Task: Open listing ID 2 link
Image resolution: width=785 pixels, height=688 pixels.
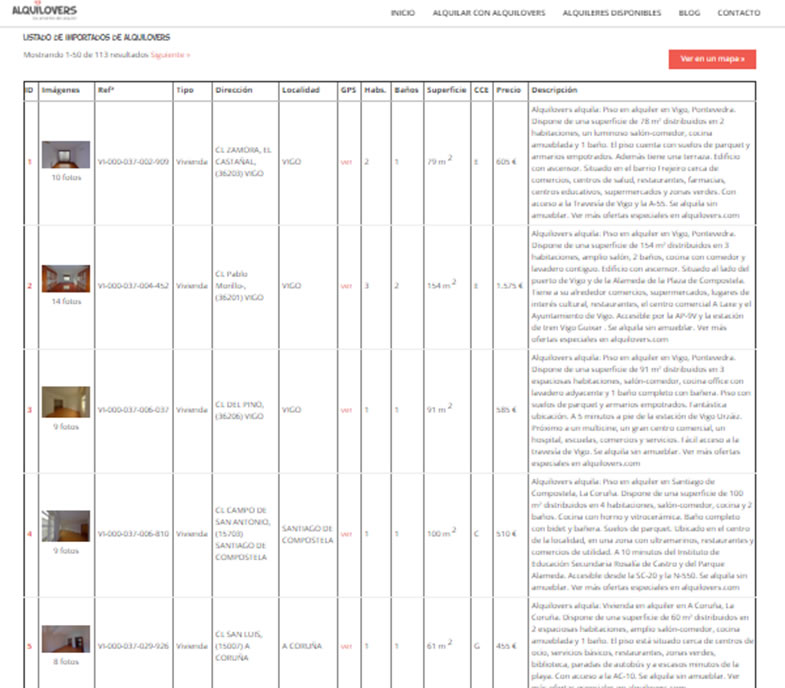Action: (30, 286)
